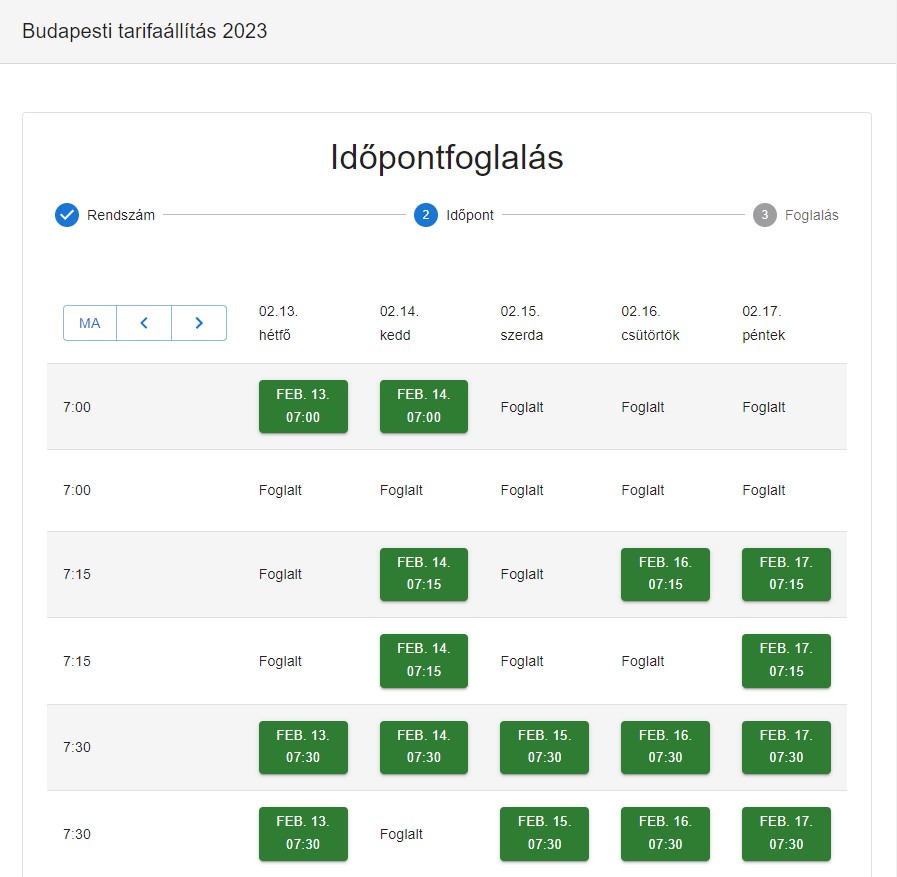Open the Foglalás step label
Screen dimensions: 897x877
(x=811, y=215)
